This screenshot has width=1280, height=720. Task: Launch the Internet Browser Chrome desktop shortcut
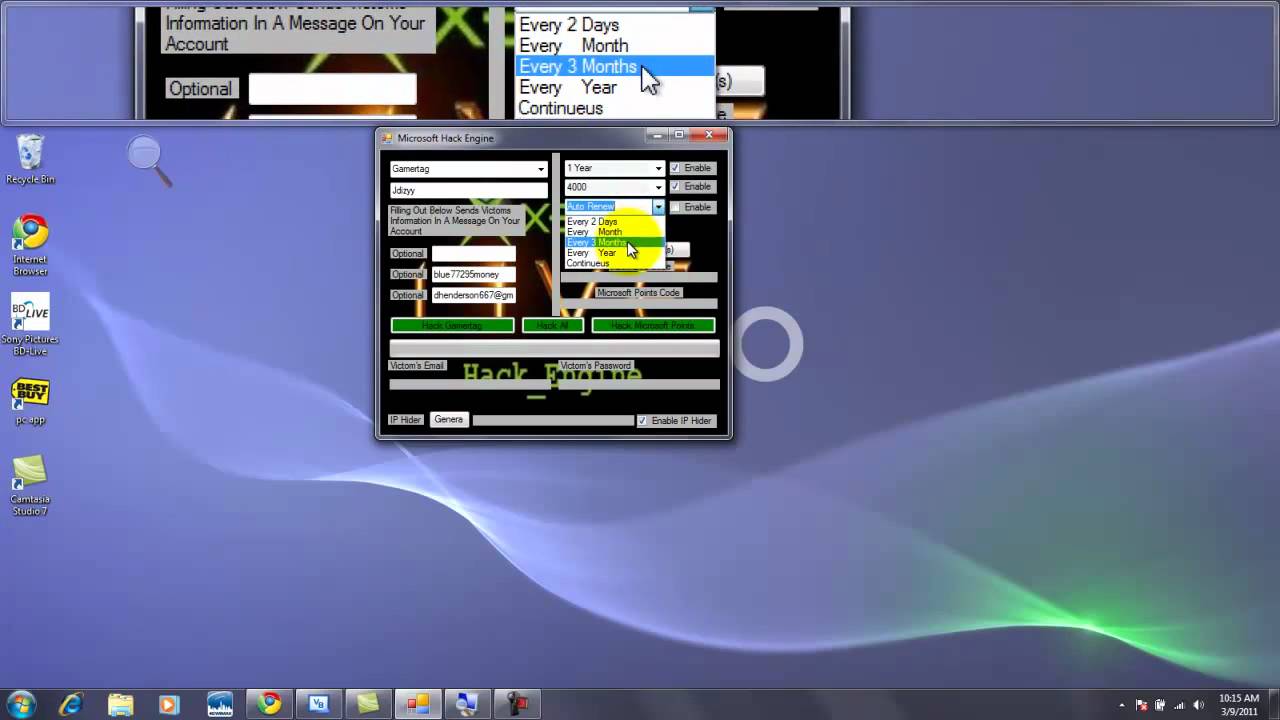30,245
